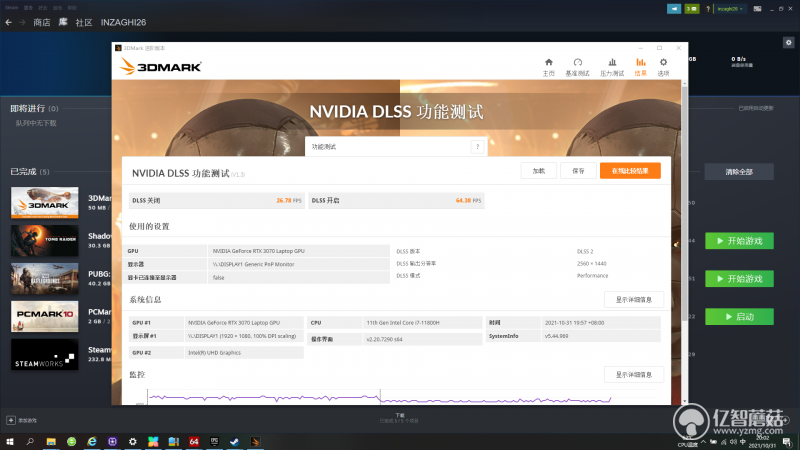Image resolution: width=800 pixels, height=450 pixels.
Task: Open the Epic Games Launcher taskbar icon
Action: [x=214, y=441]
